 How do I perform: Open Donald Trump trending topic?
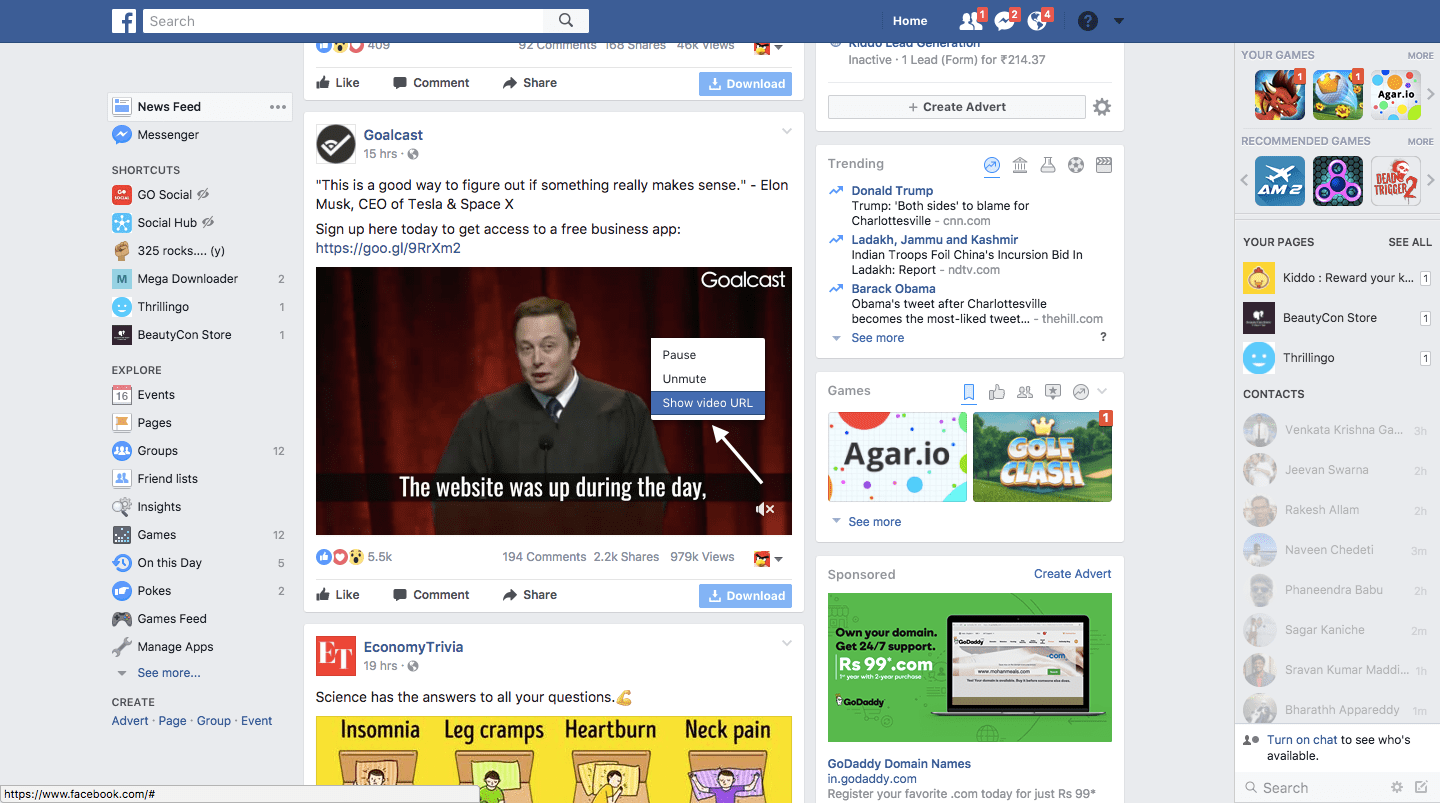coord(892,191)
